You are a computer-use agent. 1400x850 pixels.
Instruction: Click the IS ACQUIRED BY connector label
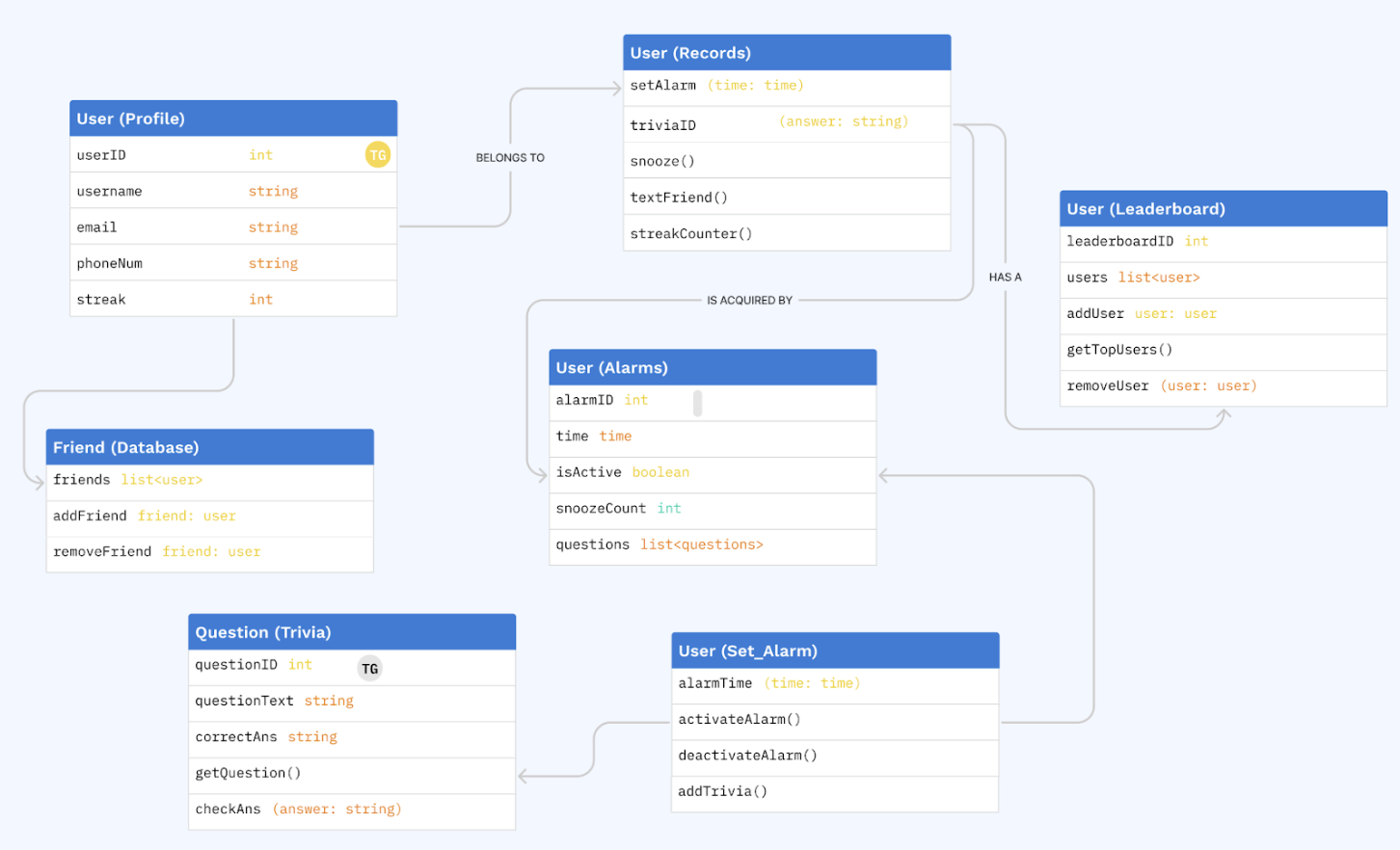click(749, 300)
